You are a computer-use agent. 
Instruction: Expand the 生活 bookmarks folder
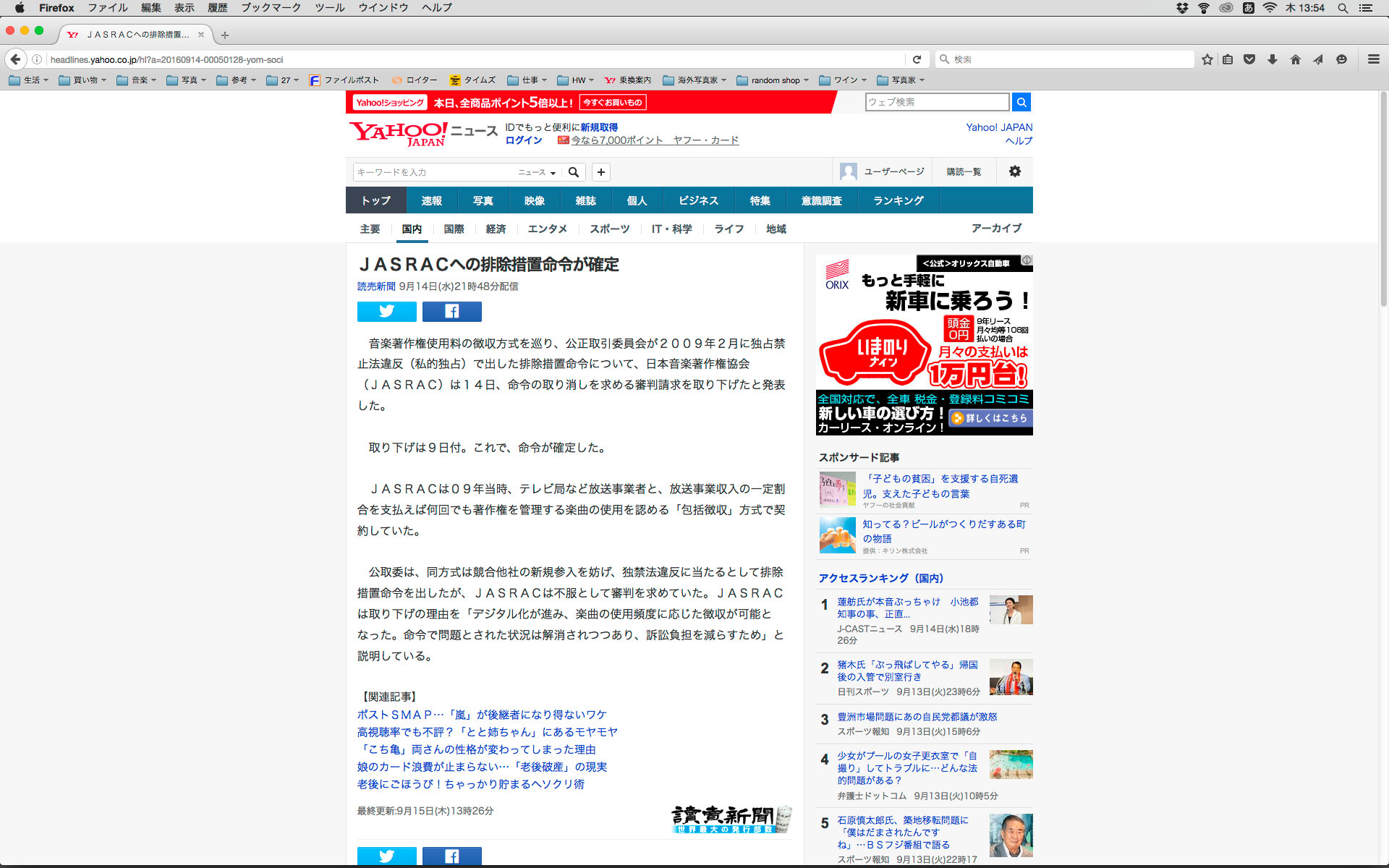pyautogui.click(x=30, y=80)
